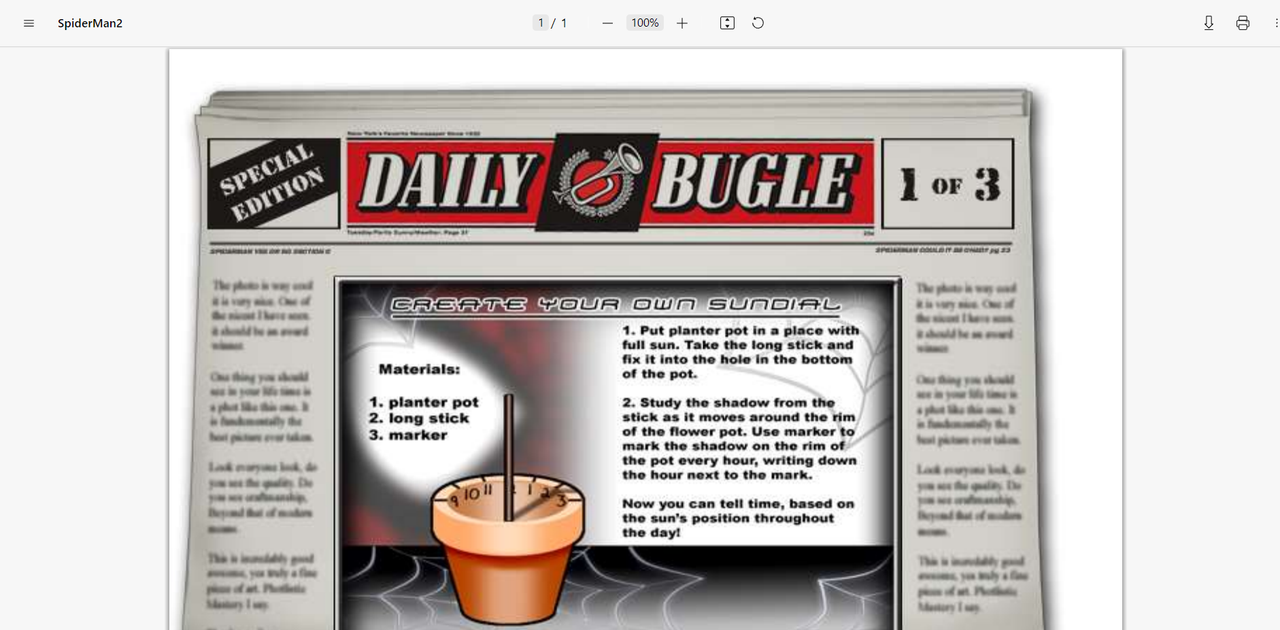Click the Daily Bugle masthead on the page
Image resolution: width=1280 pixels, height=630 pixels.
pos(609,183)
